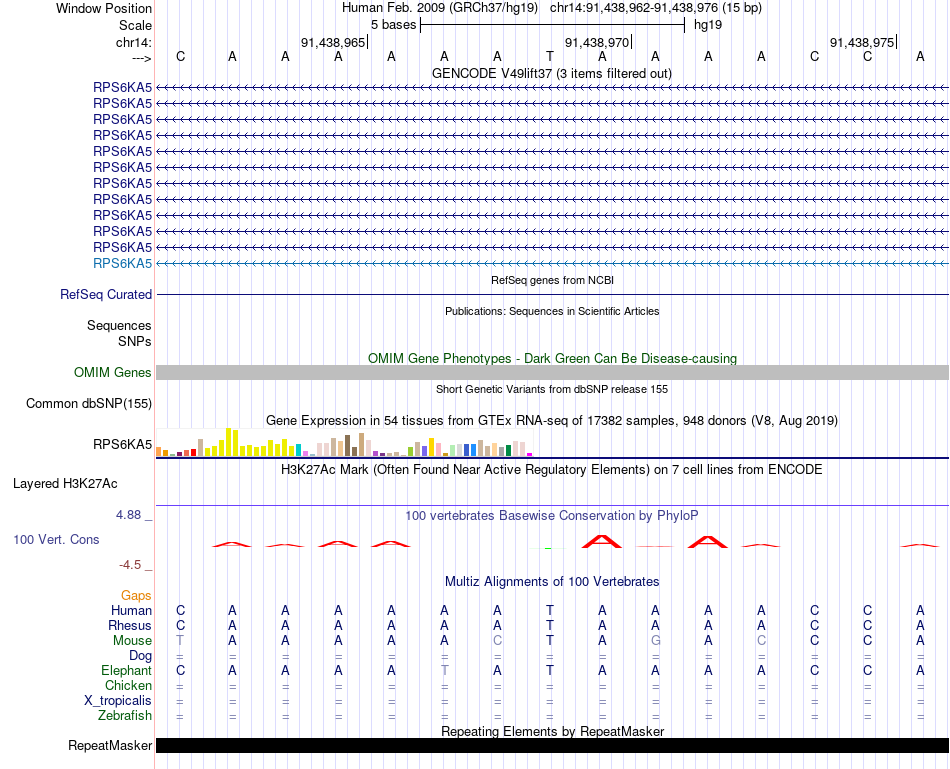Viewport: 950px width, 769px height.
Task: Open Short Genetic Variants from dbSNP release 155 title
Action: click(x=552, y=389)
